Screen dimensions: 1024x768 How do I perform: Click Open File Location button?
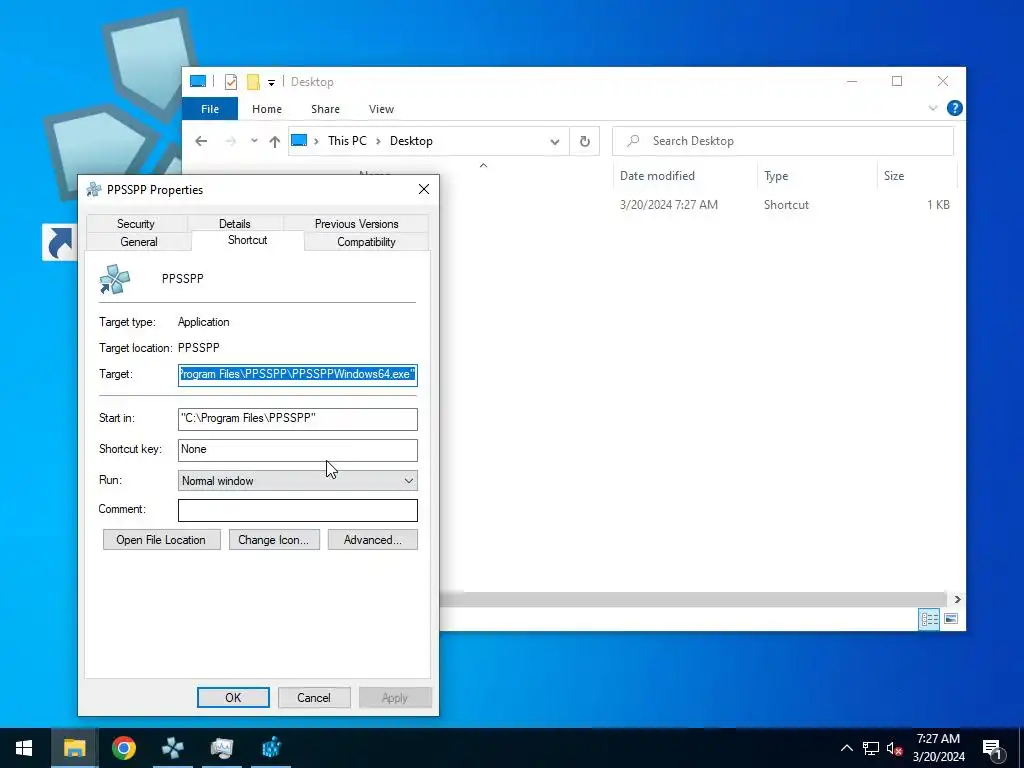[161, 540]
